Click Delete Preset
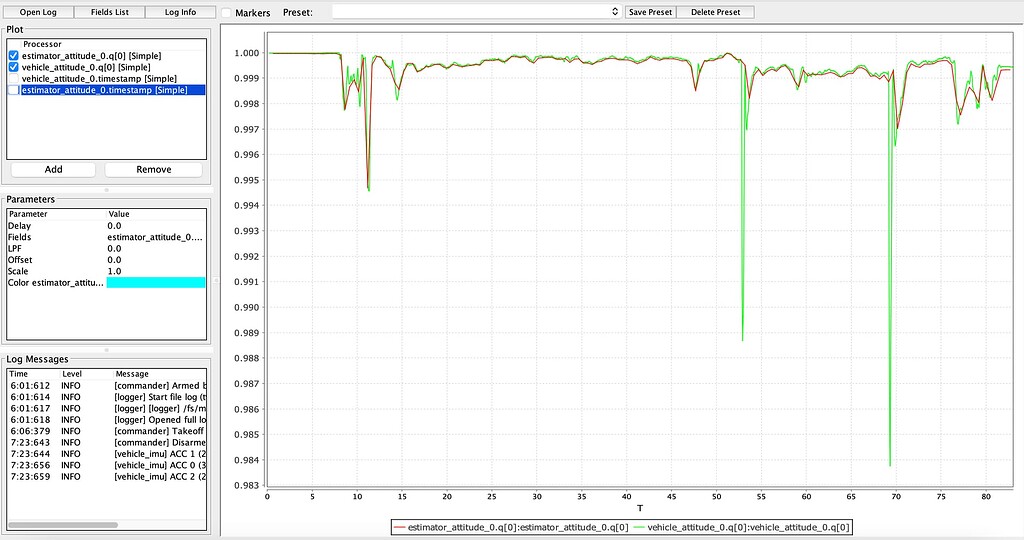The width and height of the screenshot is (1024, 540). [716, 12]
